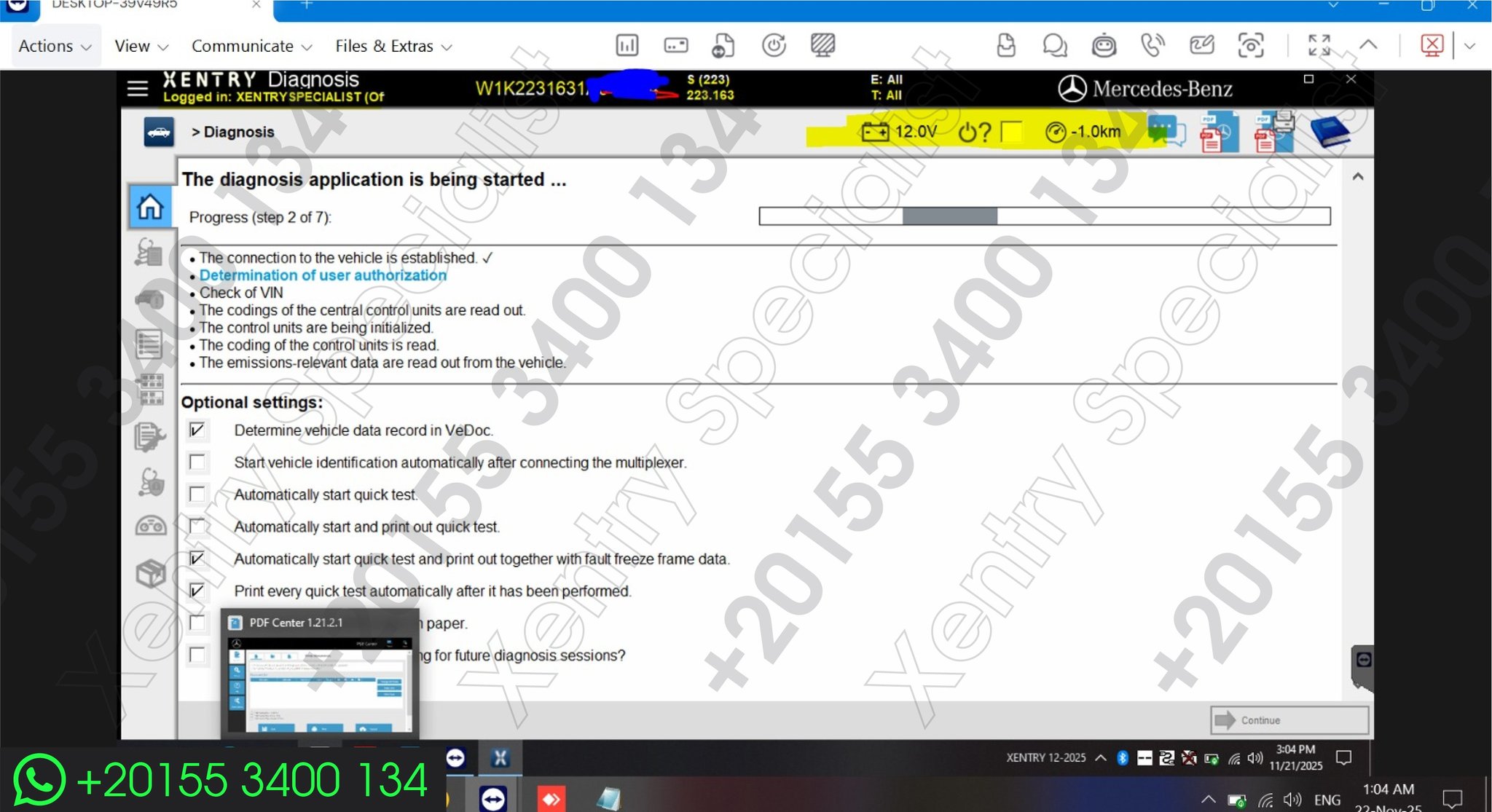Click the PDF print icon in Xentry toolbar
The height and width of the screenshot is (812, 1492).
1273,131
